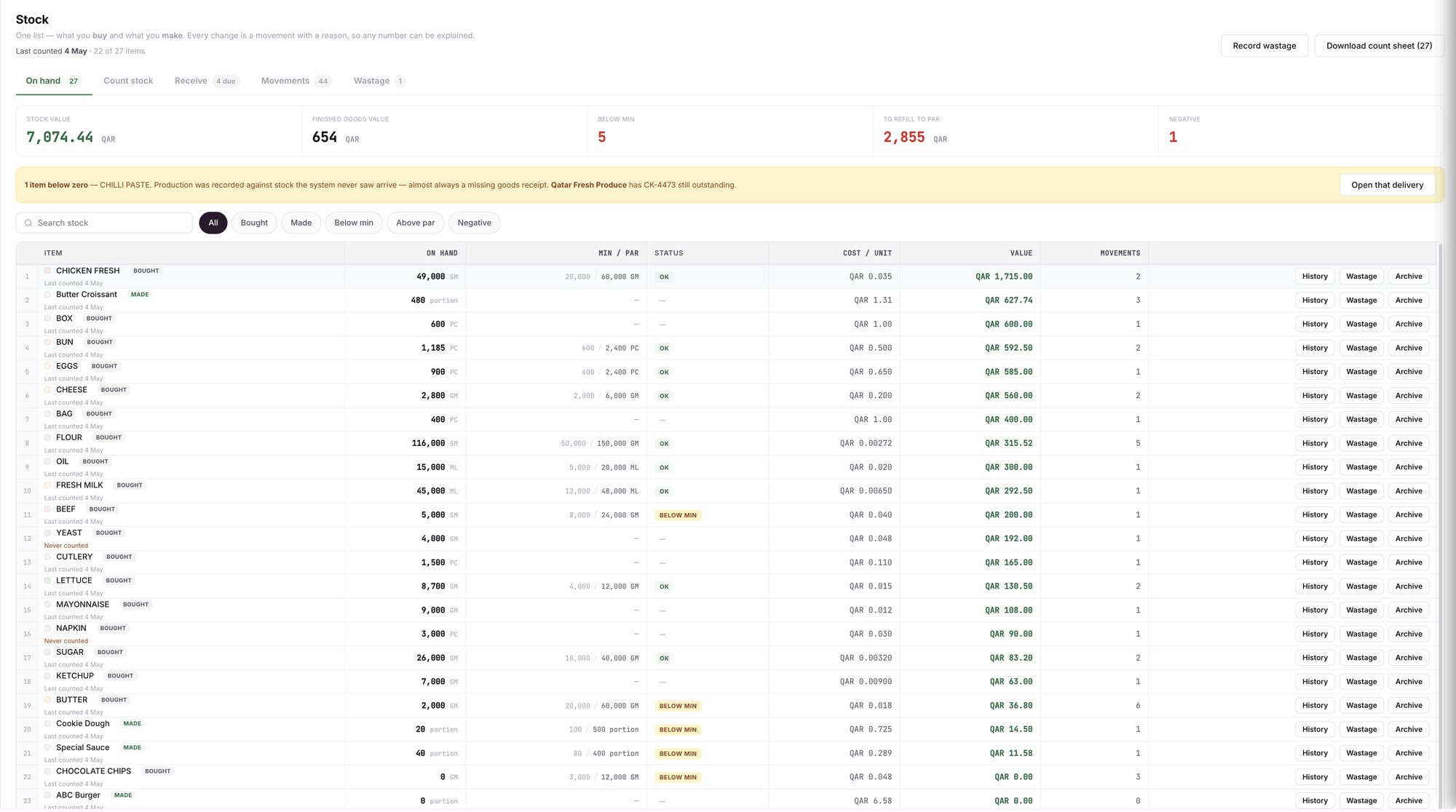
Task: Select the On hand tab
Action: coord(53,81)
